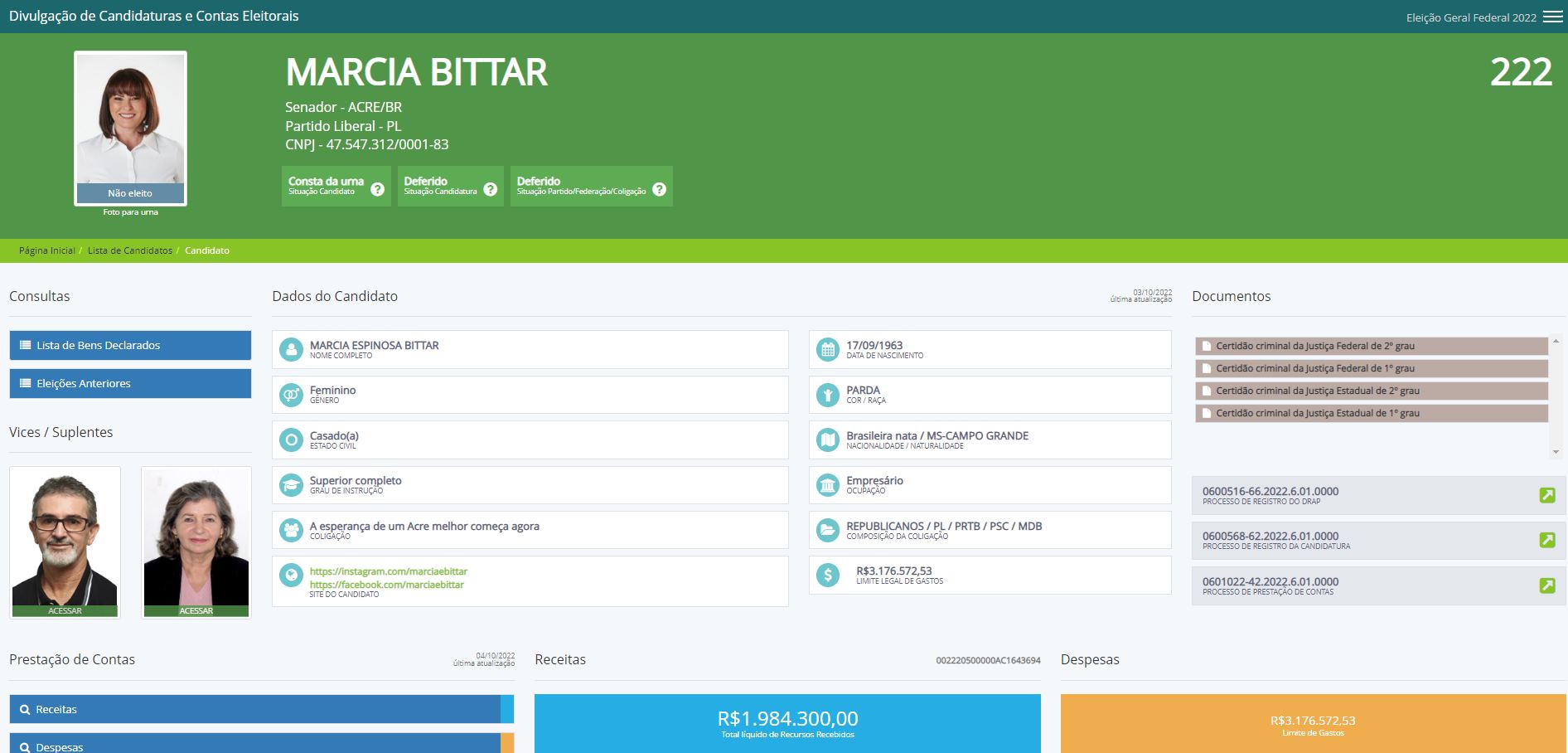This screenshot has width=1568, height=753.
Task: Click the search icon on Receitas button
Action: tap(25, 710)
